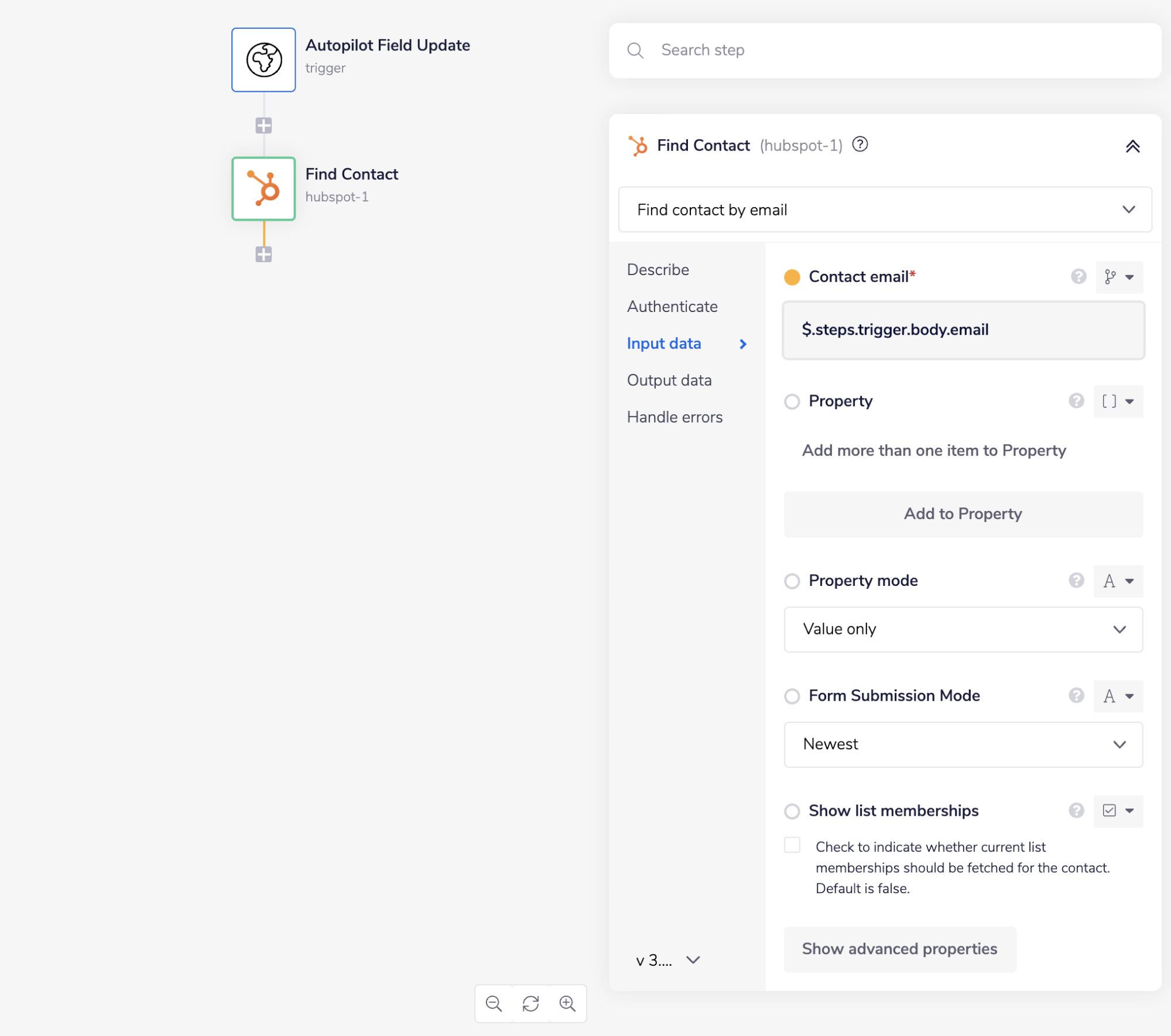Open help icon next to Find Contact title
Image resolution: width=1171 pixels, height=1036 pixels.
point(860,144)
